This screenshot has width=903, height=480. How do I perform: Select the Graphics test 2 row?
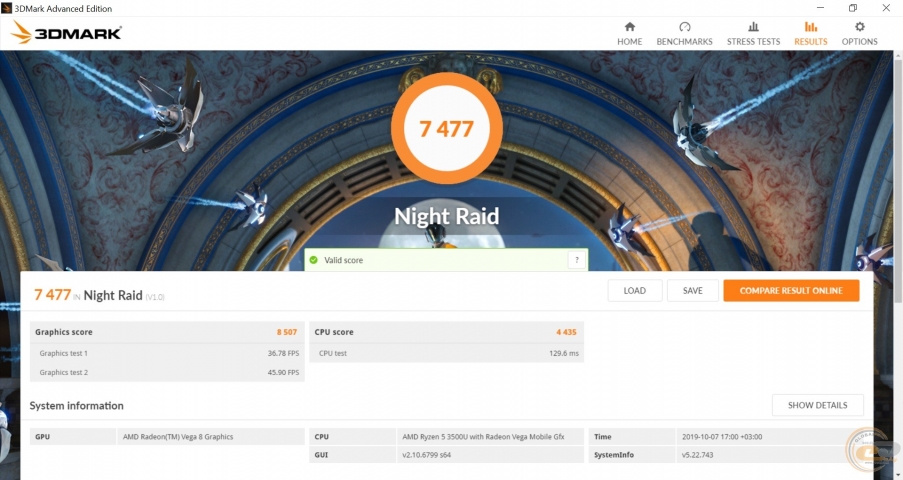167,372
